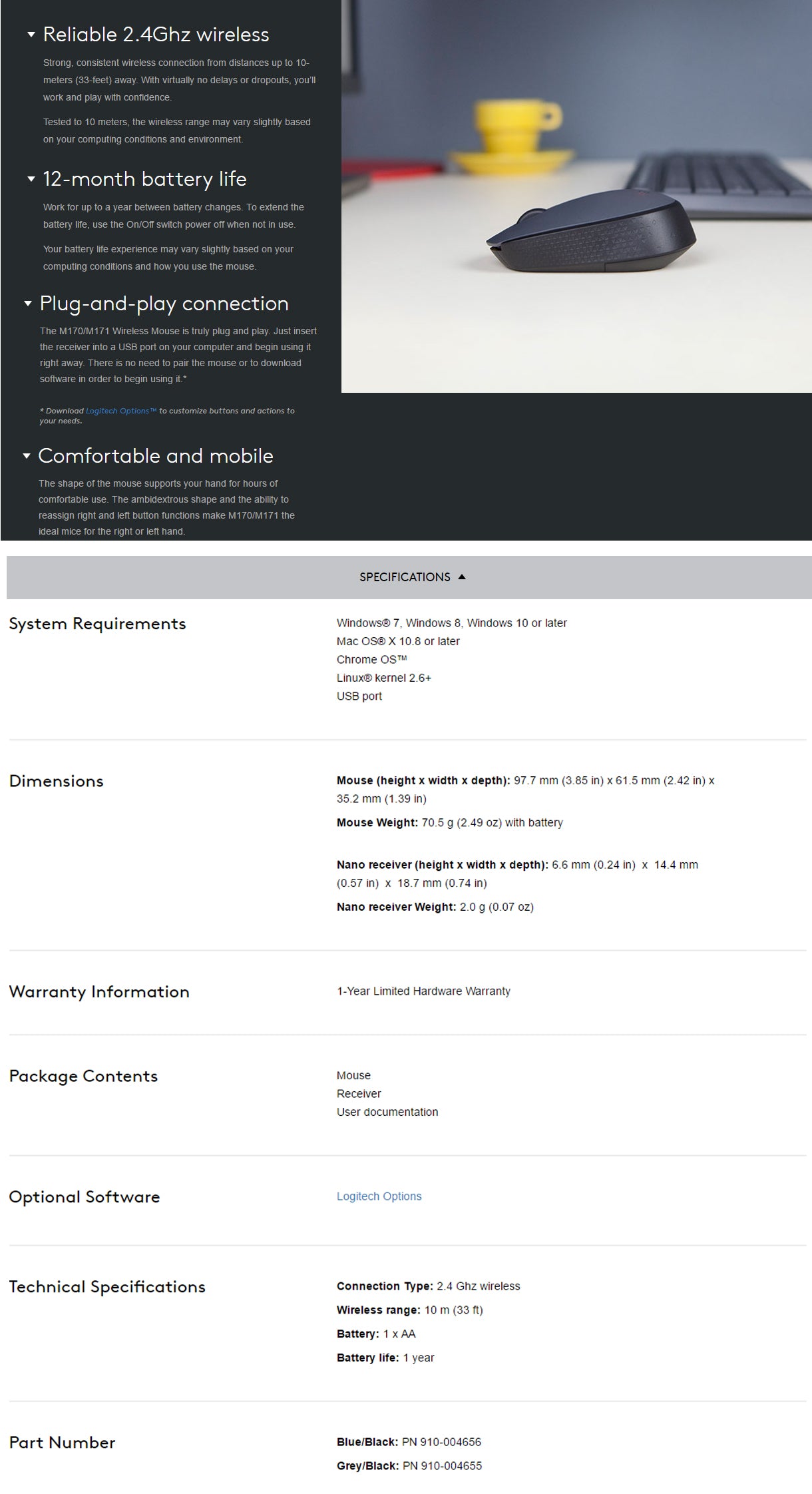Collapse the Comfortable and mobile triangle
The image size is (812, 1494).
pos(27,456)
